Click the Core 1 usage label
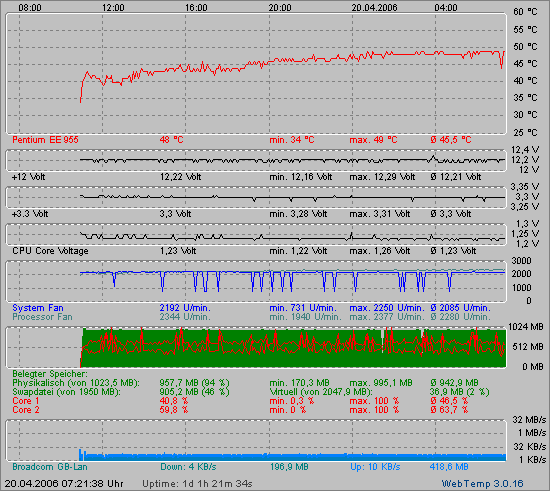 (x=26, y=401)
